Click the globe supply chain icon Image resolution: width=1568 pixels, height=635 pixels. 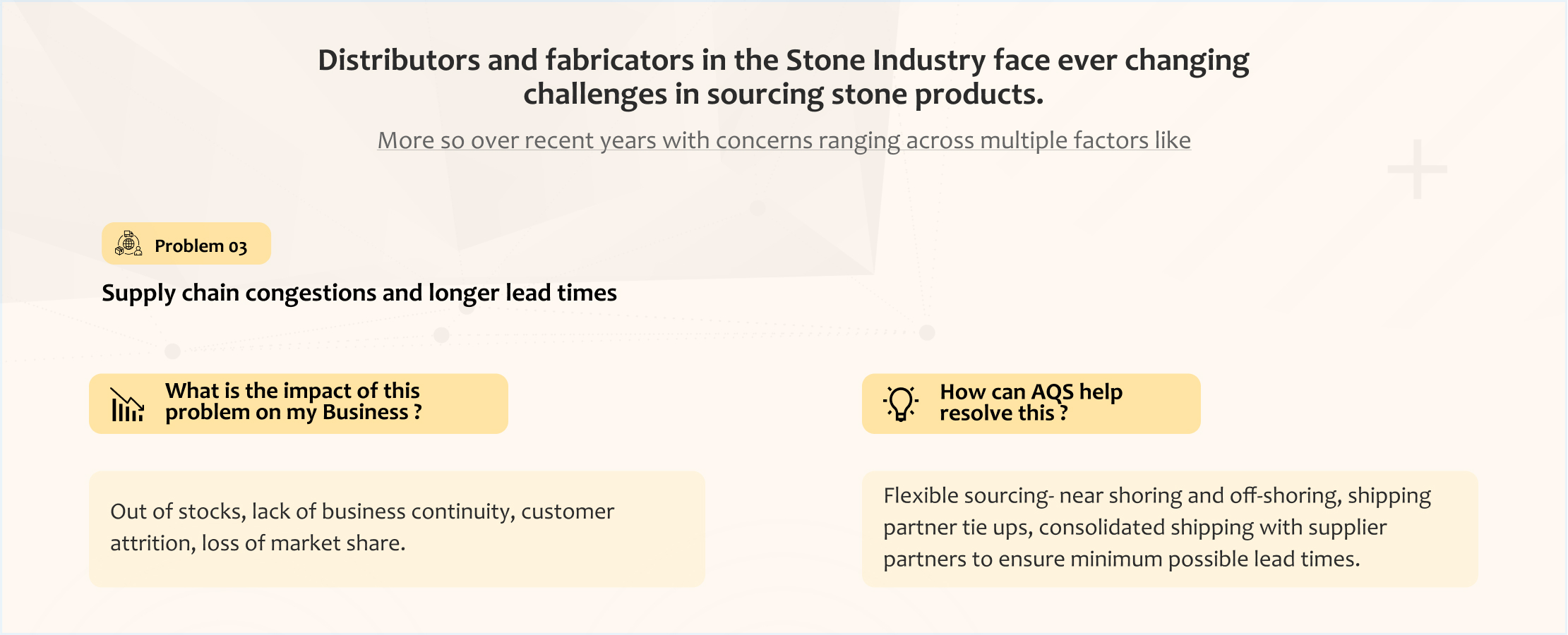tap(128, 243)
